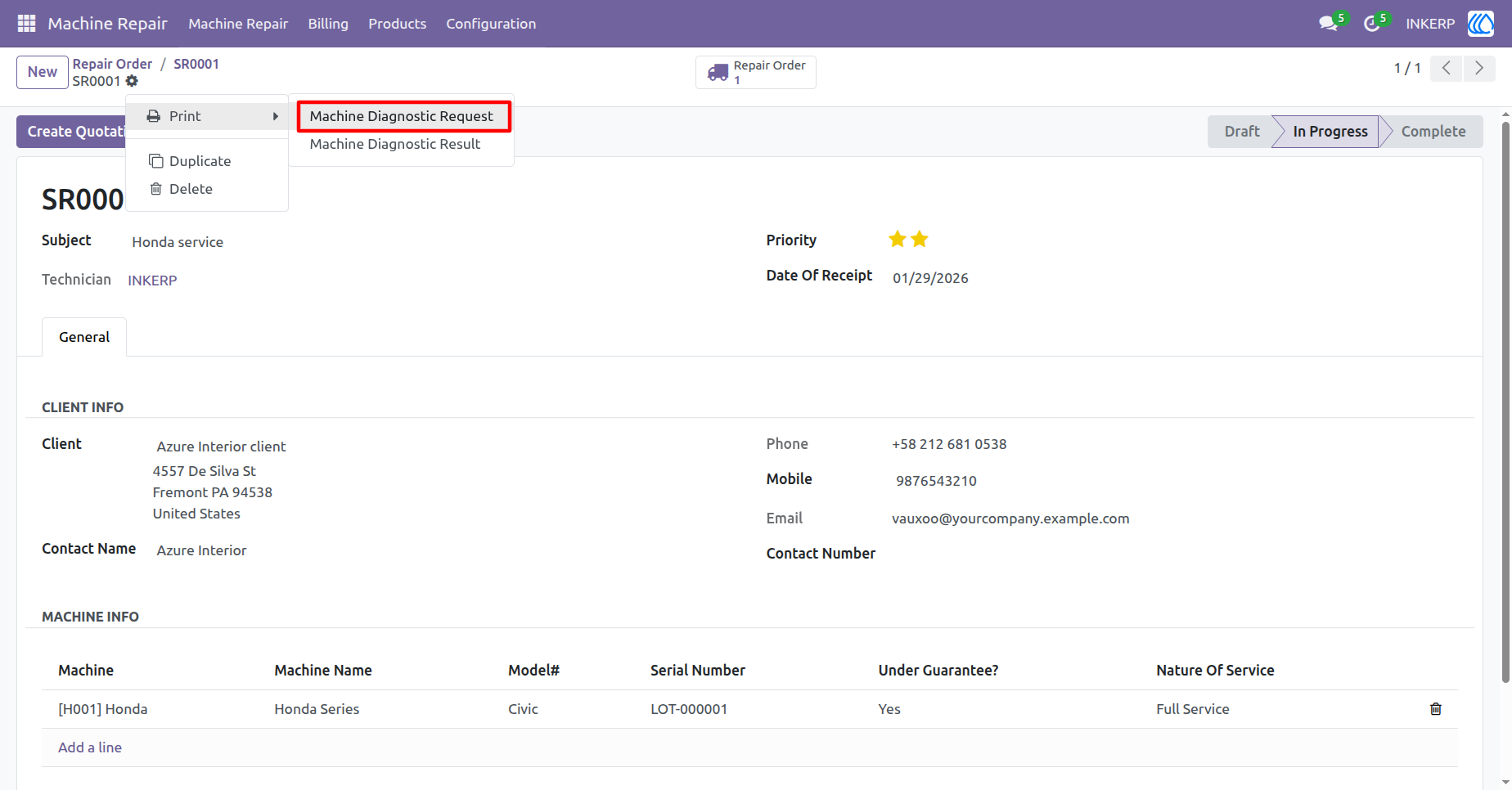The height and width of the screenshot is (790, 1512).
Task: Go to previous record arrow
Action: pyautogui.click(x=1447, y=69)
